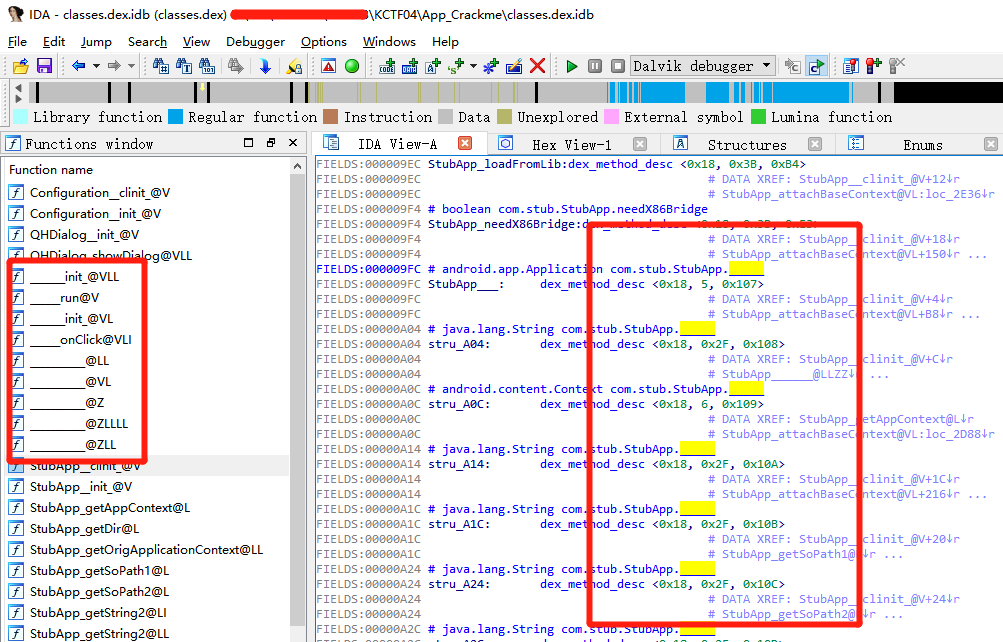Close the IDA View-A tab

click(x=465, y=143)
